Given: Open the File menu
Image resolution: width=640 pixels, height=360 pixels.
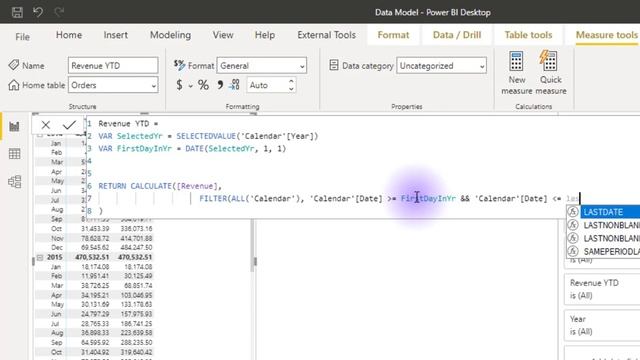Looking at the screenshot, I should pyautogui.click(x=22, y=36).
